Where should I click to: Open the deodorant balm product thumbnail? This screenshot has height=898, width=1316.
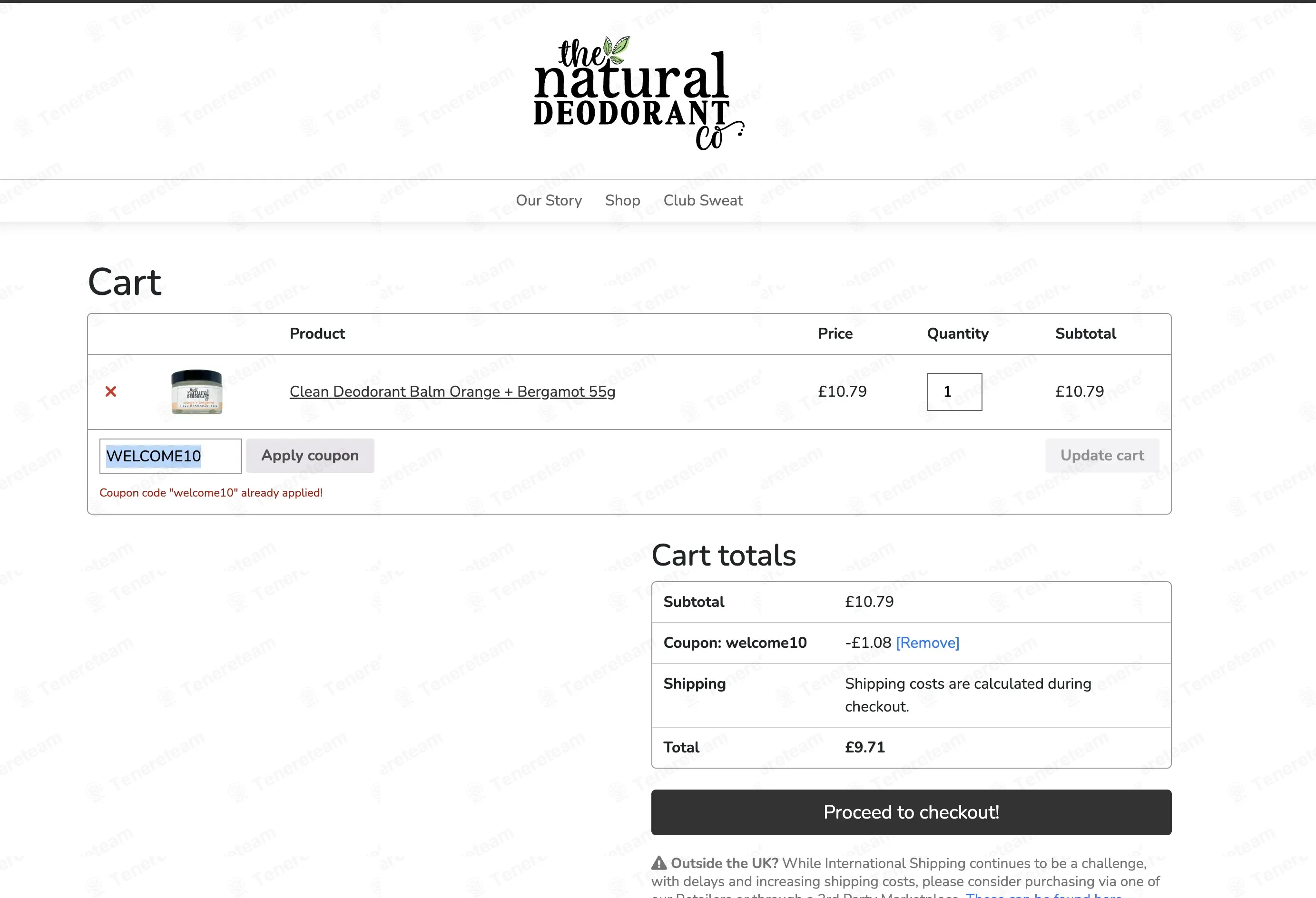pos(196,392)
